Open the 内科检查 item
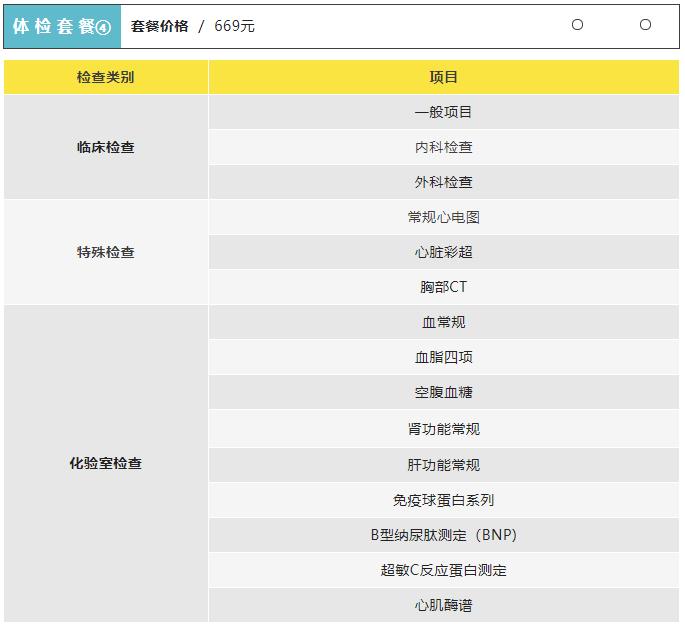The width and height of the screenshot is (685, 628). coord(443,147)
